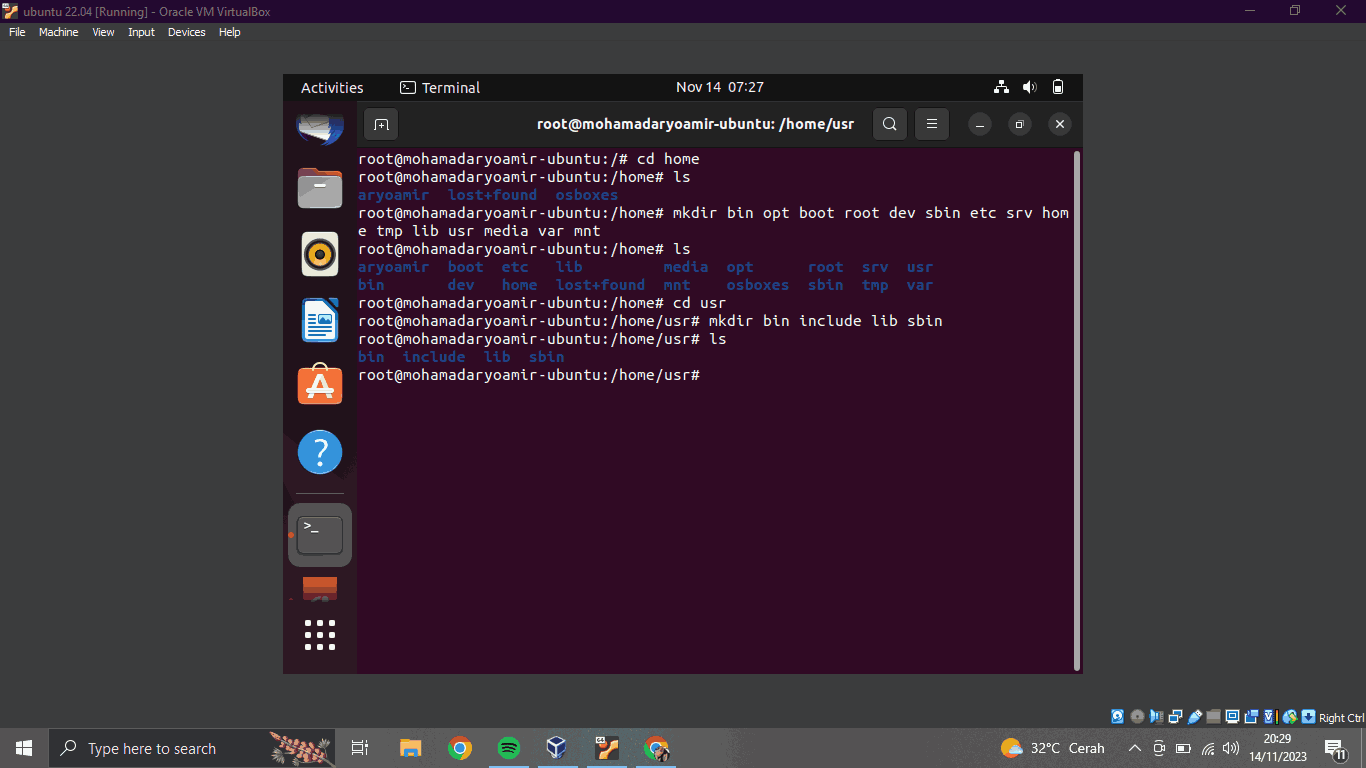Click 'tmp' directory in ls output
This screenshot has height=768, width=1366.
click(875, 285)
